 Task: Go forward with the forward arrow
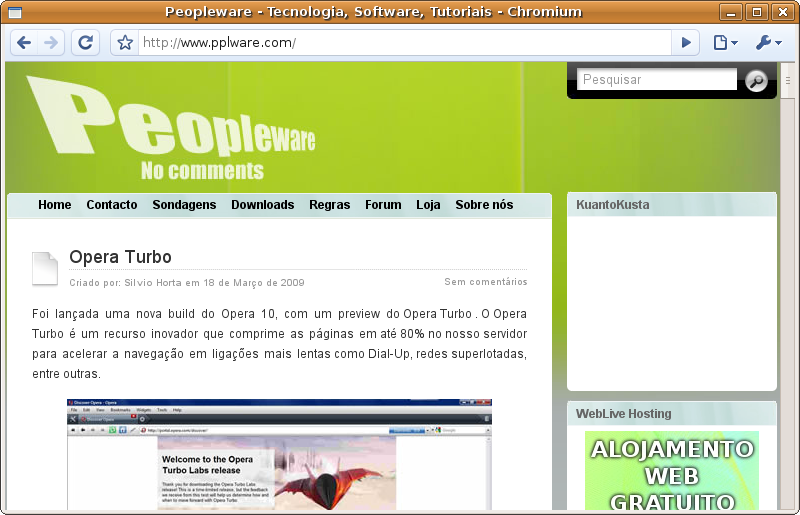click(x=51, y=42)
